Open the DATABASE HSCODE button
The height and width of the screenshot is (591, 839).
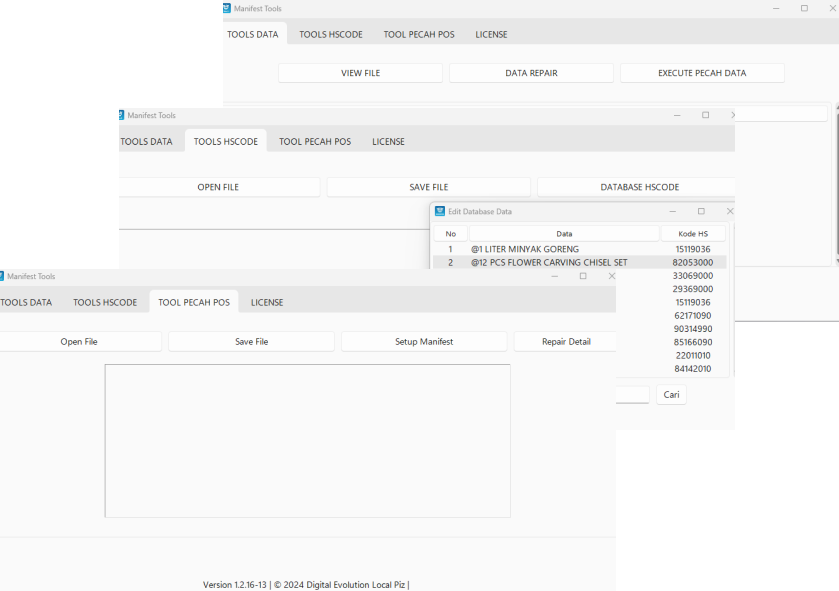(x=638, y=187)
